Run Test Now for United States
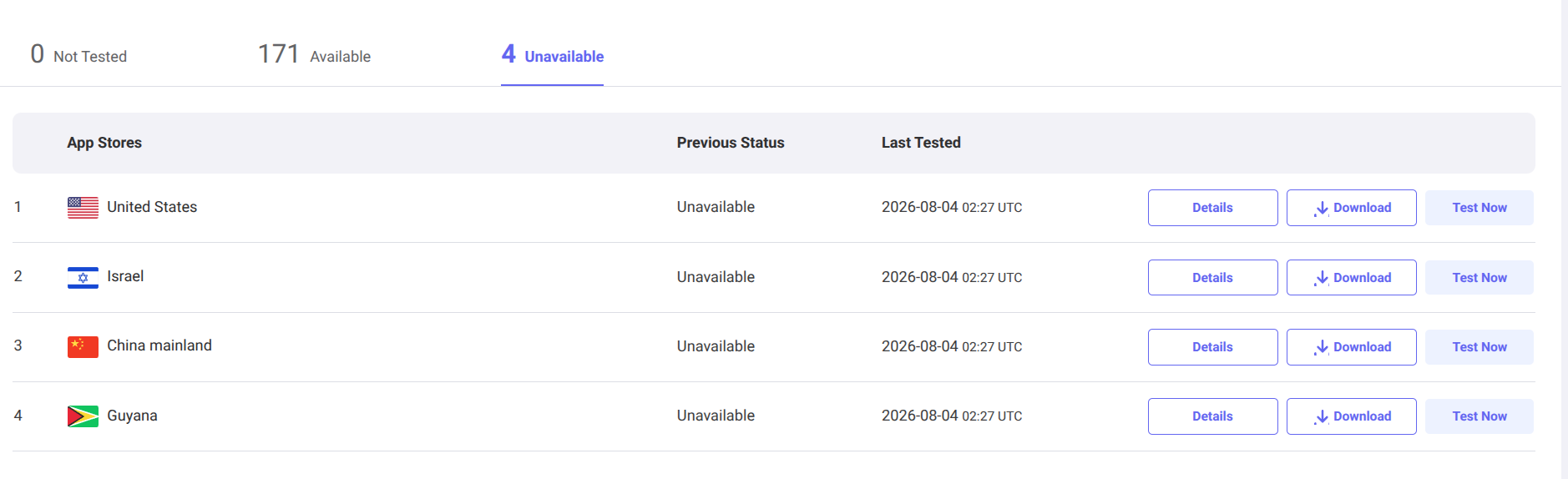Viewport: 1568px width, 479px height. click(1479, 208)
